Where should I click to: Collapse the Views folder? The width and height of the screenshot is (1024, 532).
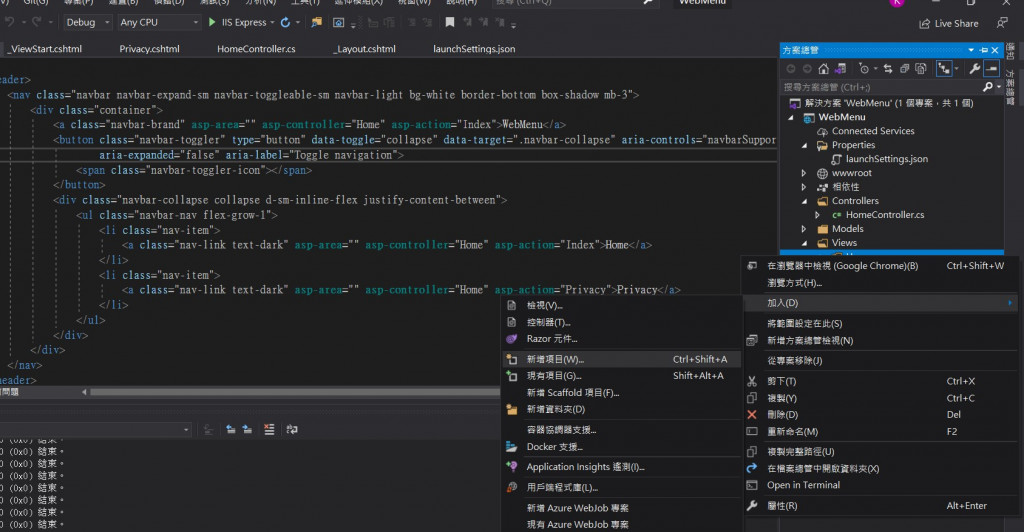pyautogui.click(x=804, y=243)
